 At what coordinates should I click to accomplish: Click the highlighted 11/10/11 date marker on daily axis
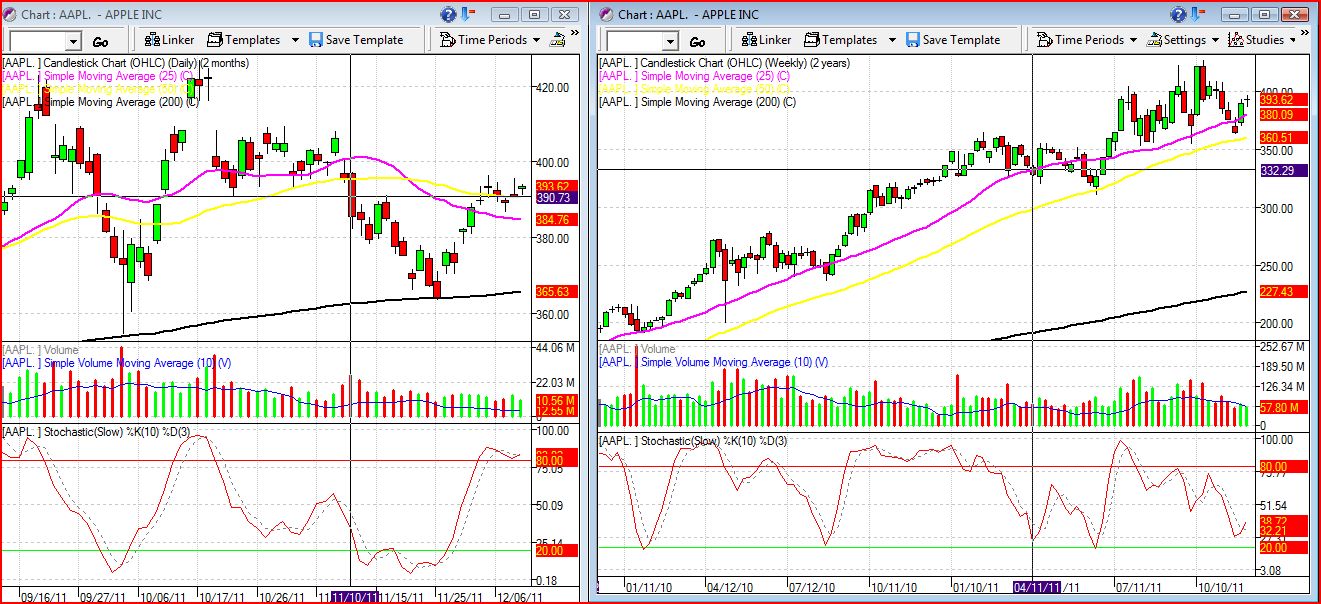pyautogui.click(x=355, y=596)
